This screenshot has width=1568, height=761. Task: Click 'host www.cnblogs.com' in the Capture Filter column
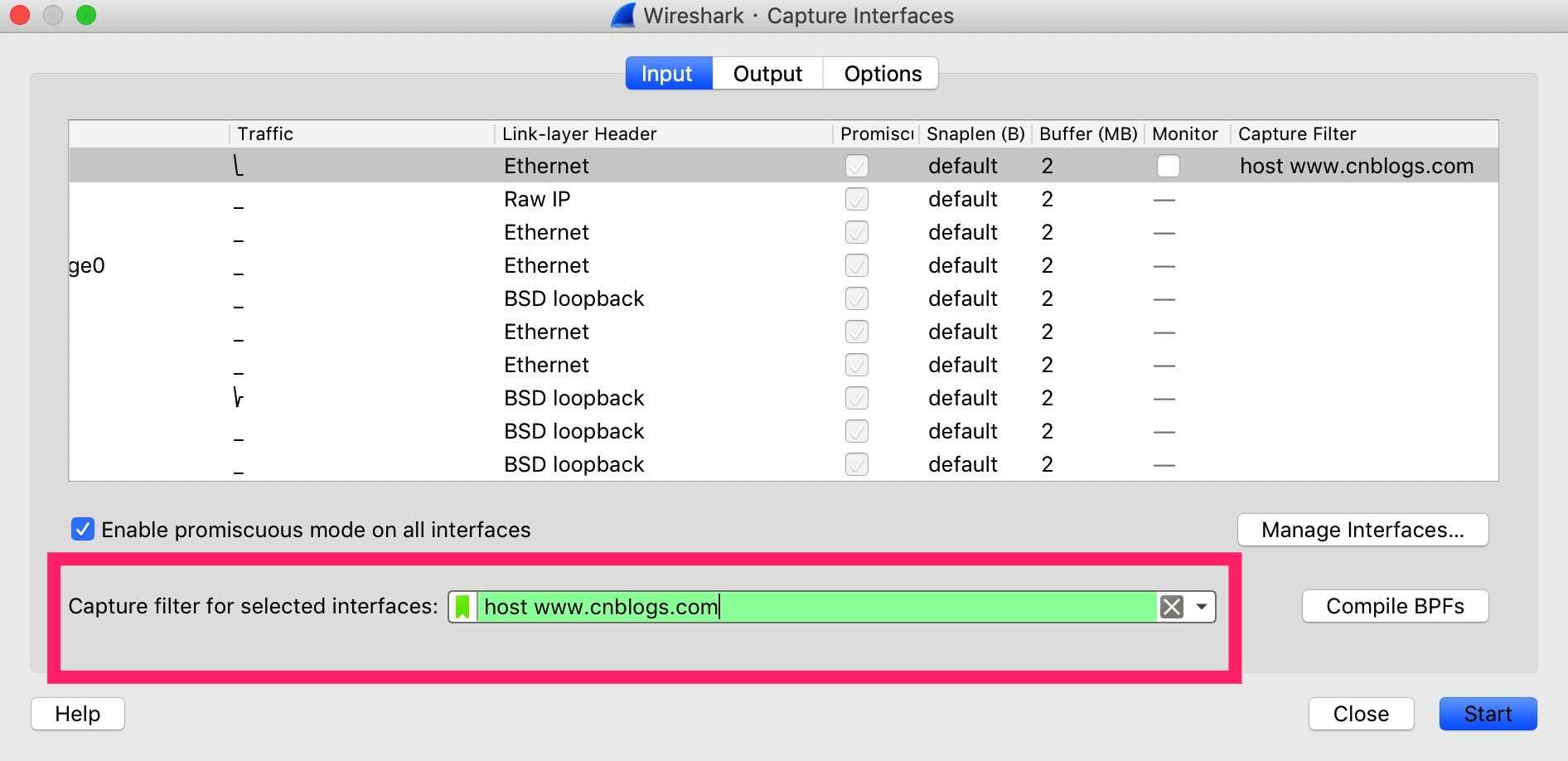pos(1357,166)
